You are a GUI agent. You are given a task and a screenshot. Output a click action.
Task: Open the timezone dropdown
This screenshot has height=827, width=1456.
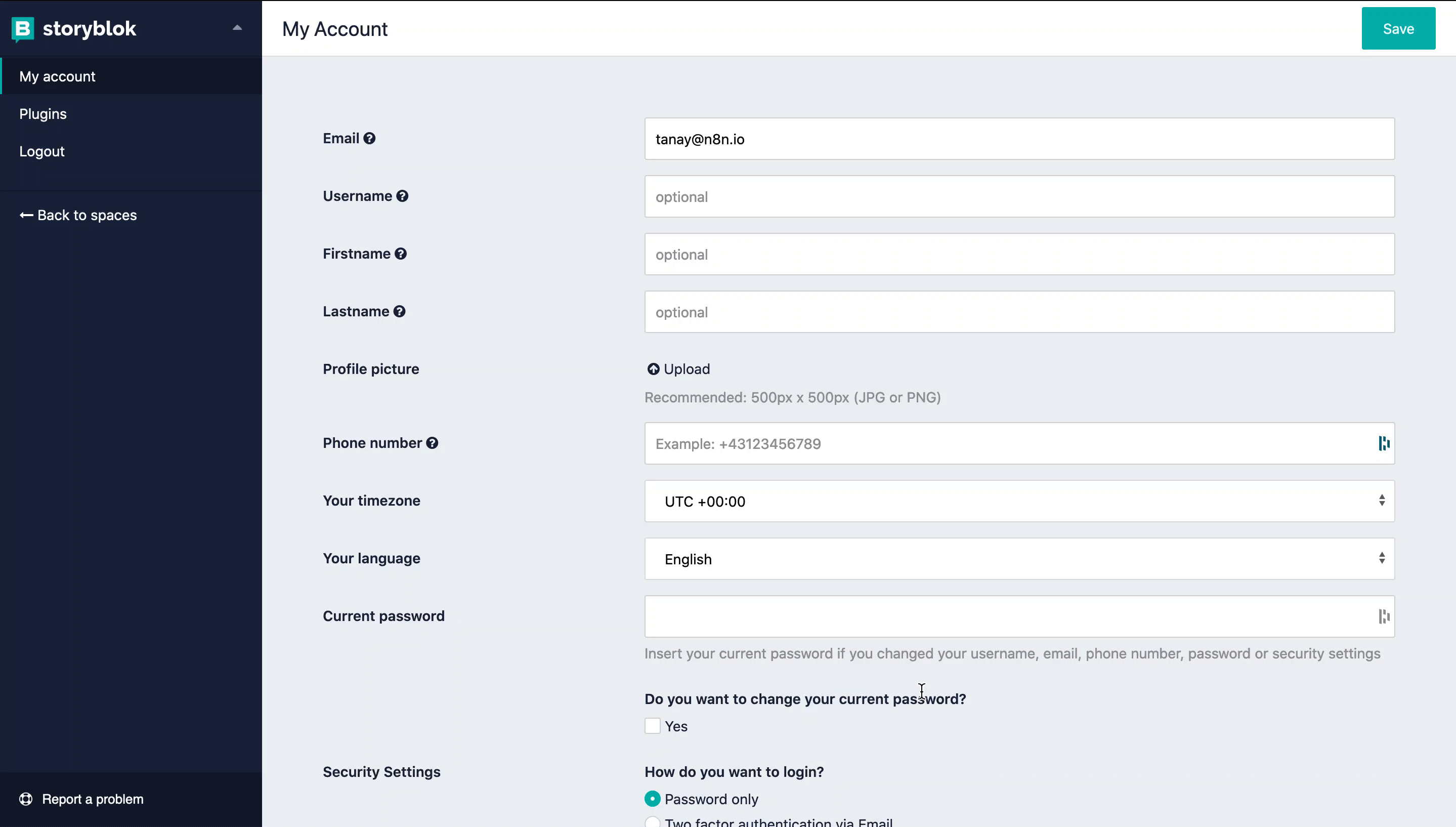point(1382,501)
